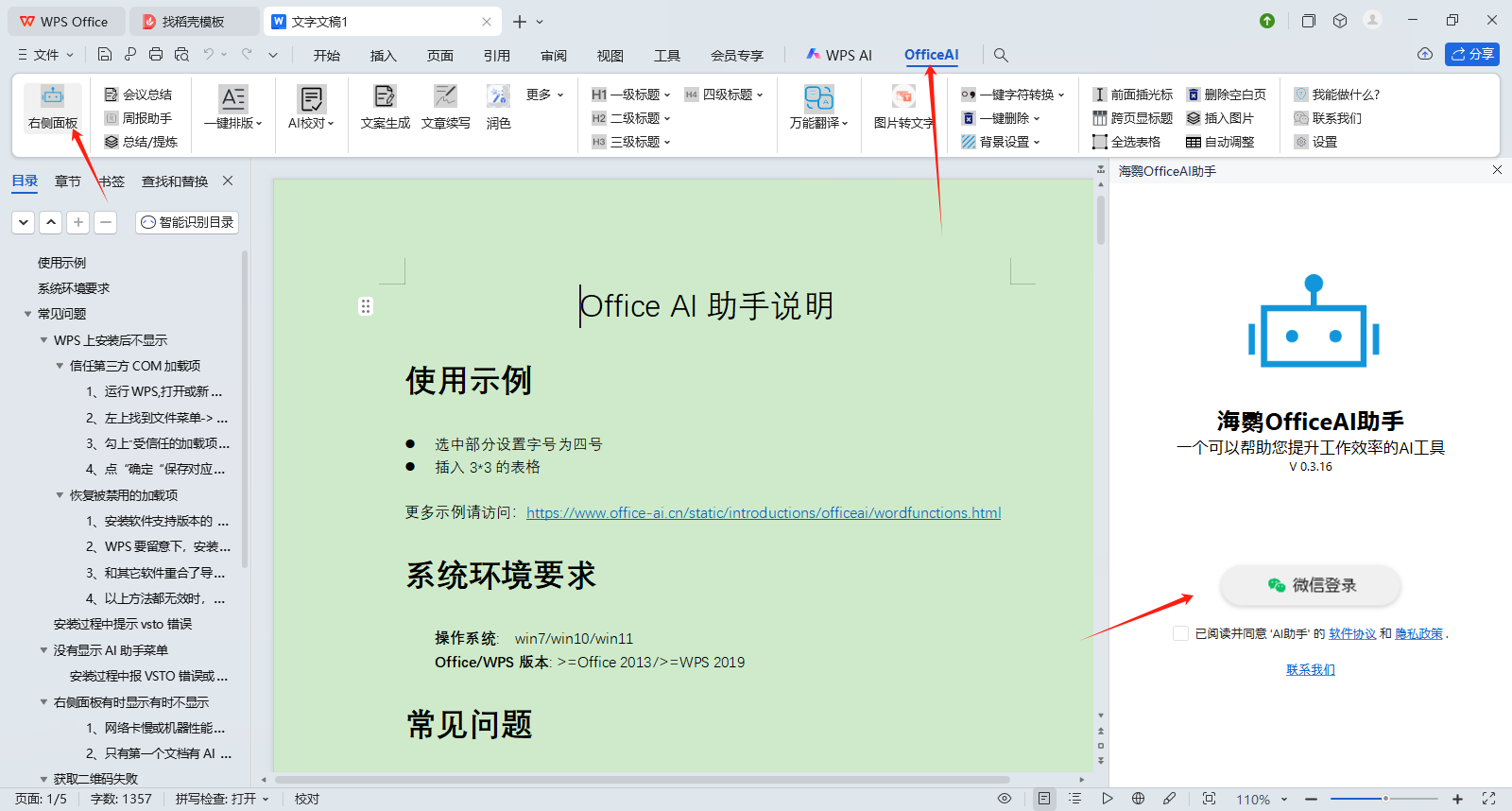Screen dimensions: 1512x811
Task: Remove blank pages with 删除空白页
Action: click(x=1227, y=95)
